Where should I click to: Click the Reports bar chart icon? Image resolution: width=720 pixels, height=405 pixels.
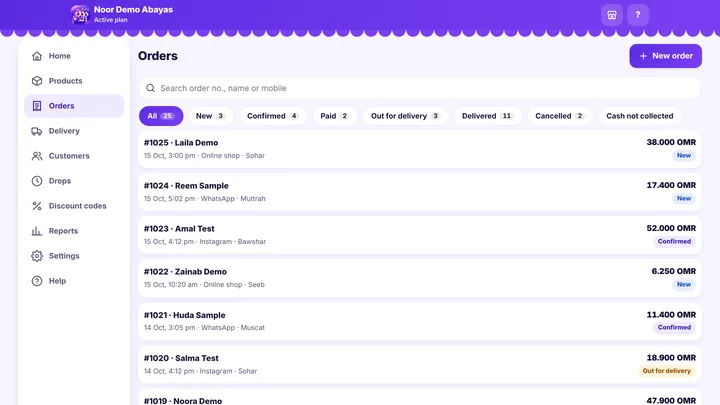[x=37, y=231]
